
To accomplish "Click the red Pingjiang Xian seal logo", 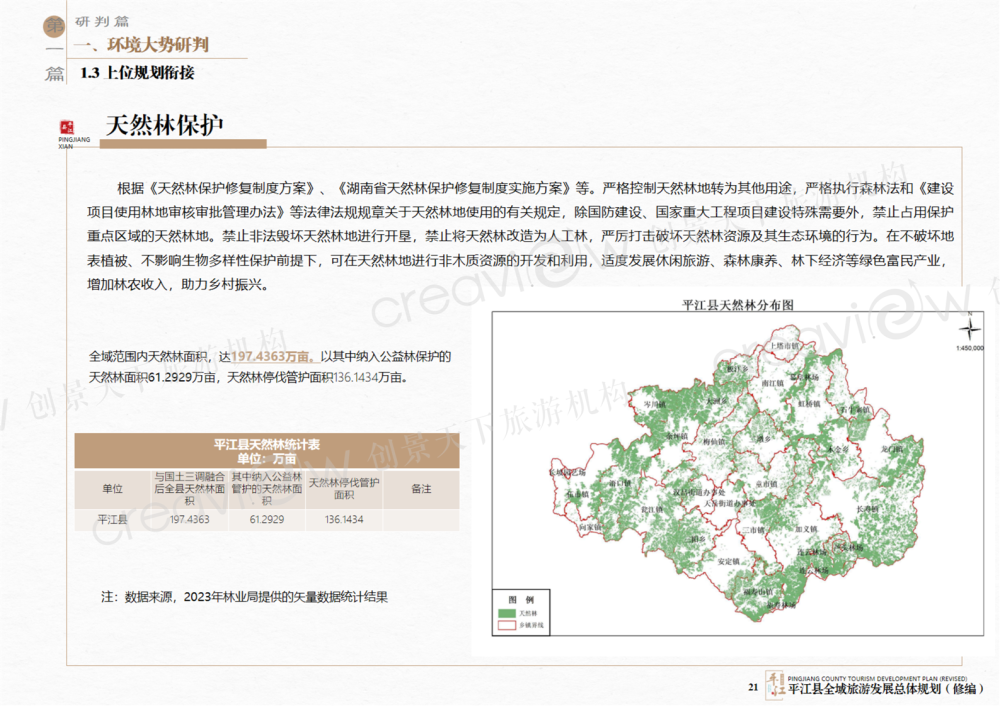I will tap(69, 127).
